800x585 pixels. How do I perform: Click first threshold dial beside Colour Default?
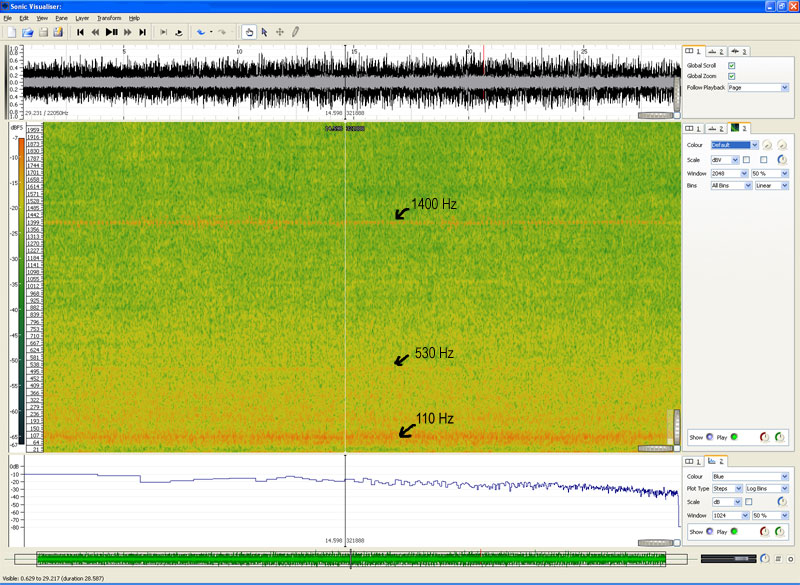767,145
